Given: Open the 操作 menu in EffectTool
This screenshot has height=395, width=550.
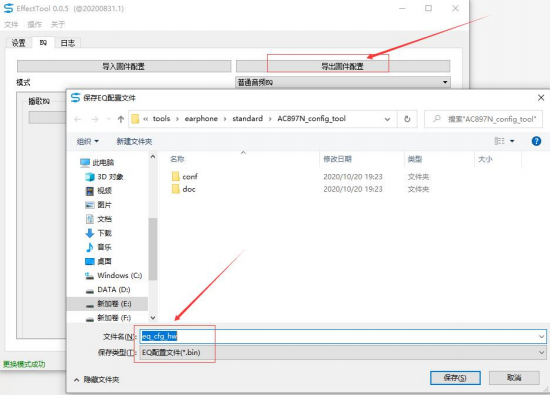Looking at the screenshot, I should pyautogui.click(x=34, y=24).
